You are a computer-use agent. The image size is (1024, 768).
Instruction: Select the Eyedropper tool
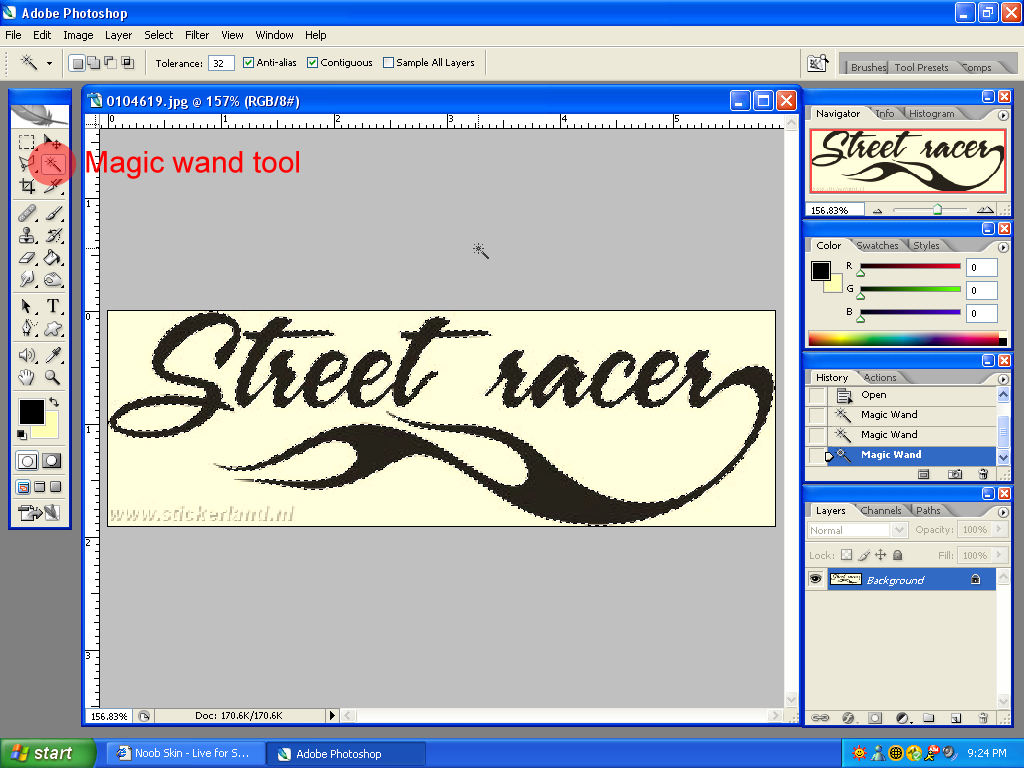pos(52,355)
